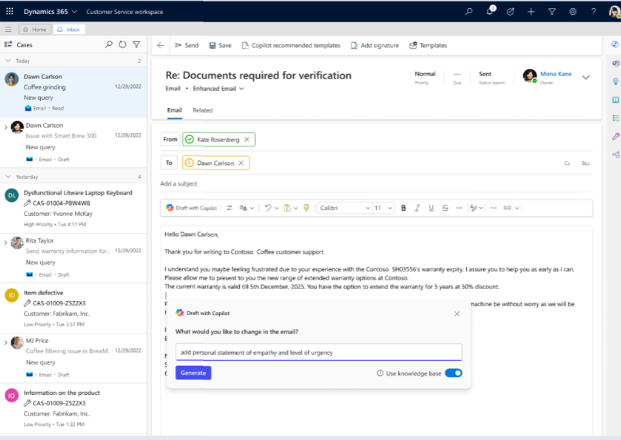Click the Add a subject field

pyautogui.click(x=376, y=183)
